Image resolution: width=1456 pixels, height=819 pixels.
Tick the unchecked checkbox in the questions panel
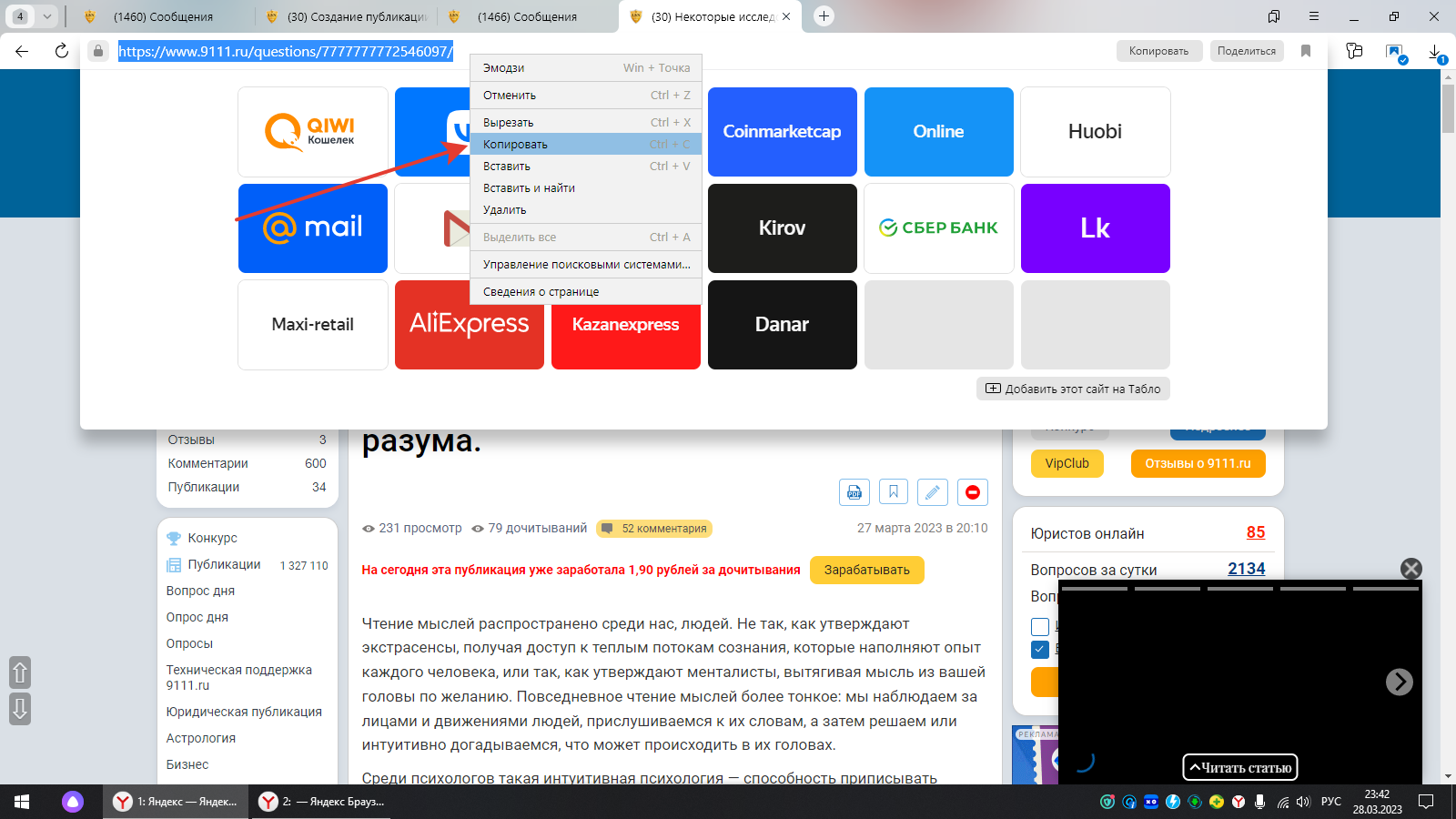(x=1040, y=626)
